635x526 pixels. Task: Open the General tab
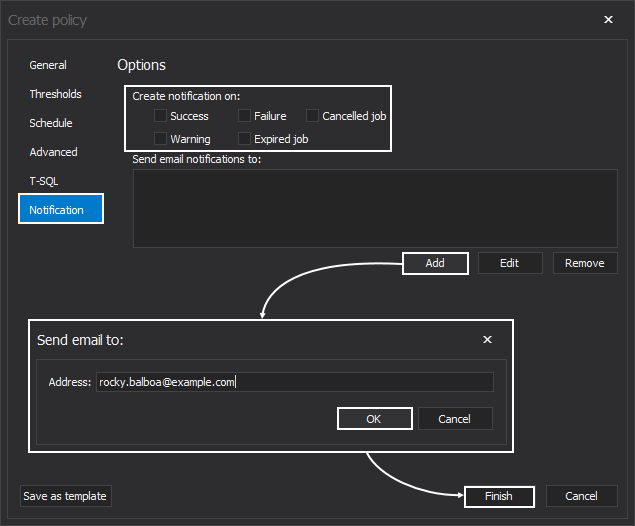click(x=48, y=65)
